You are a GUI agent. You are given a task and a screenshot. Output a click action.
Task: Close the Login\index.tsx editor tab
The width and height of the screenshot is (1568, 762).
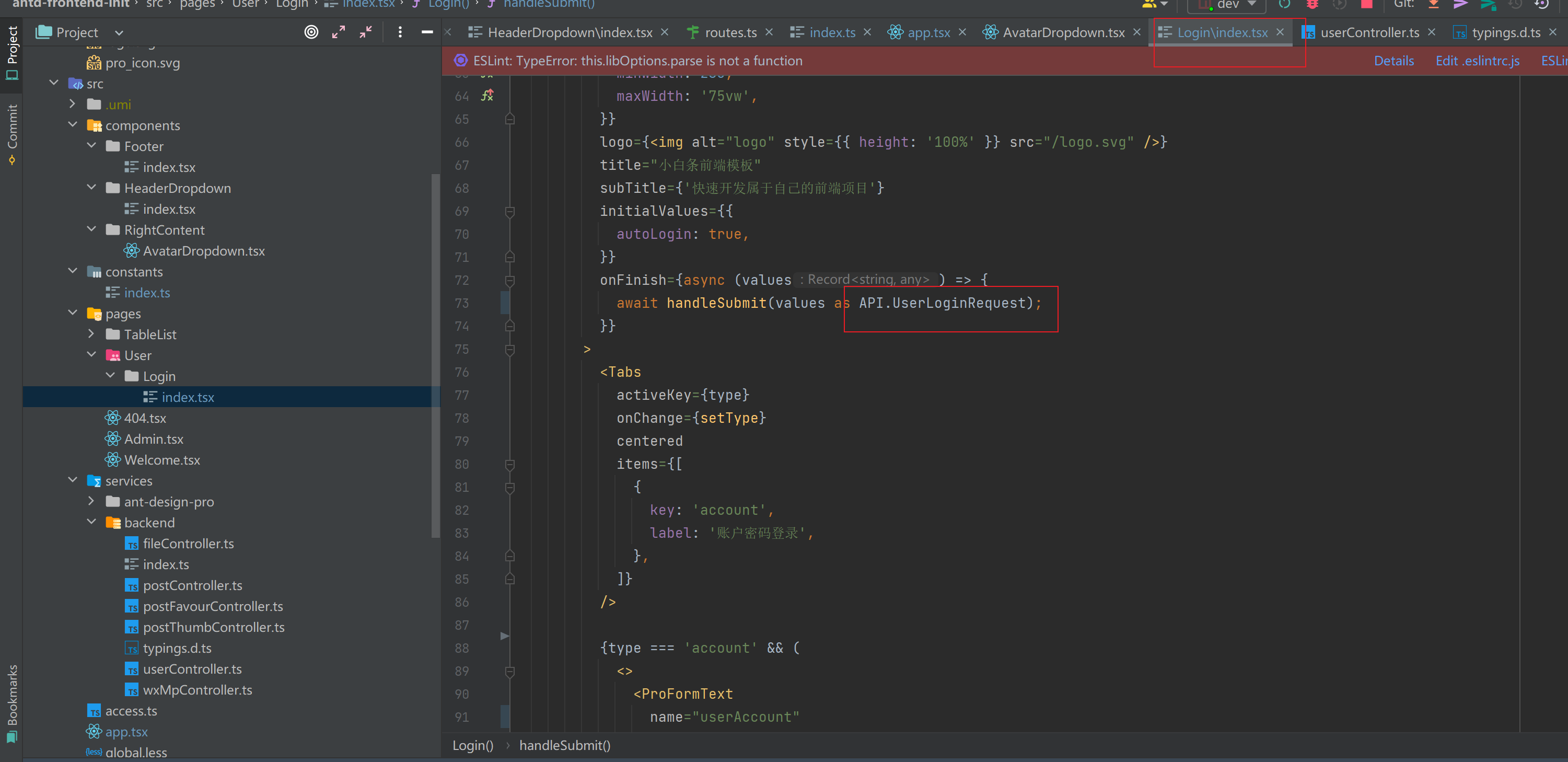point(1280,32)
